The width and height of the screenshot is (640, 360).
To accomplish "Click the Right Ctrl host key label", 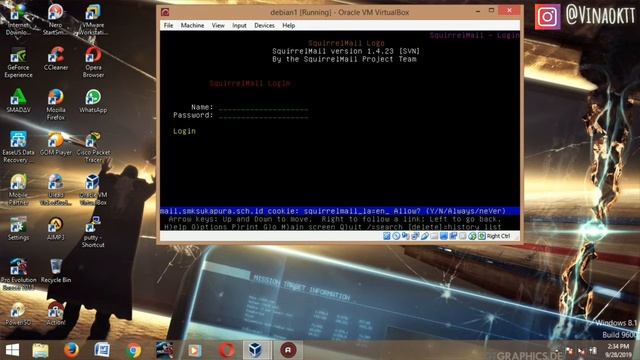I will [x=498, y=236].
